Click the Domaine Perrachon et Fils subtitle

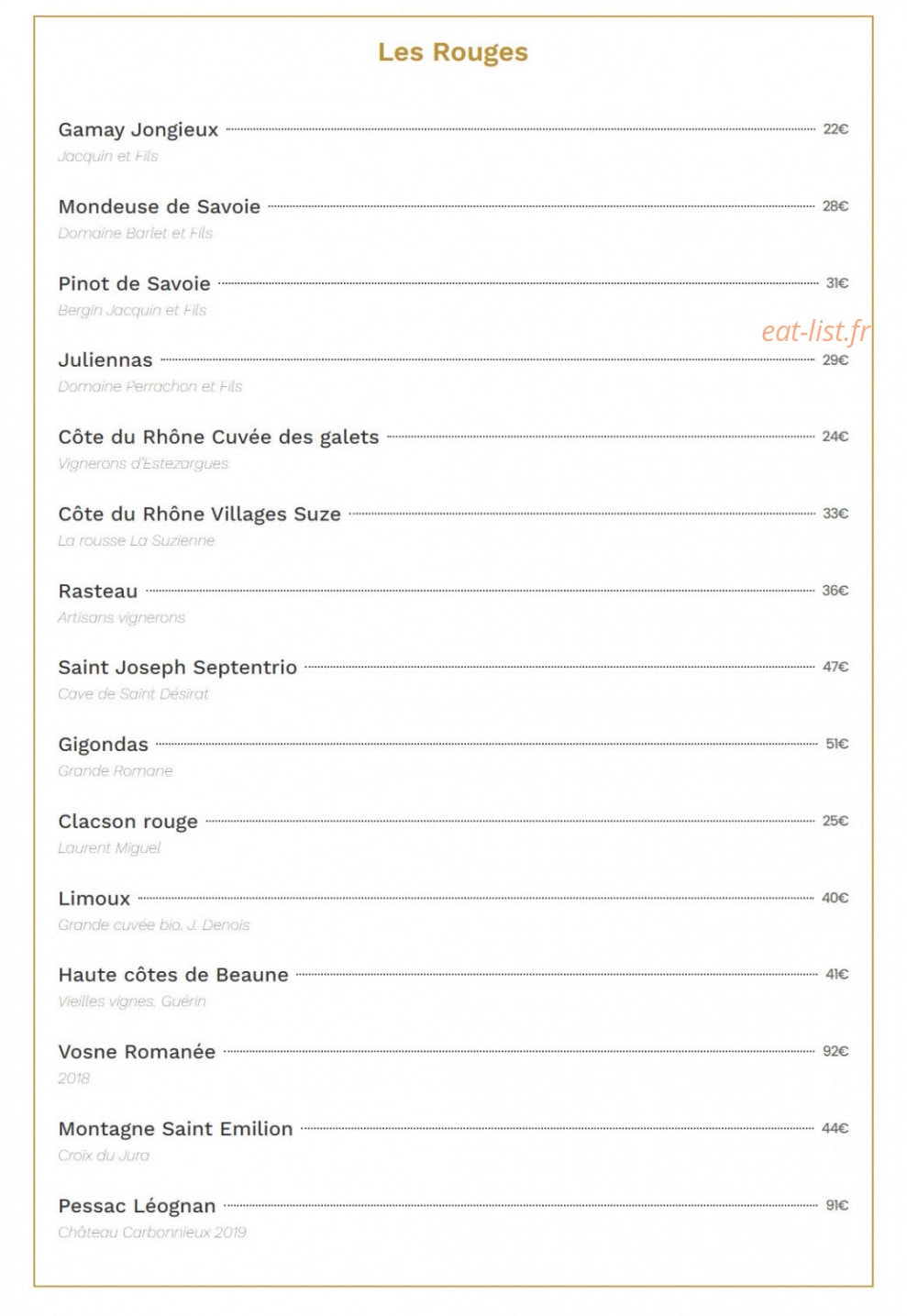(x=150, y=387)
